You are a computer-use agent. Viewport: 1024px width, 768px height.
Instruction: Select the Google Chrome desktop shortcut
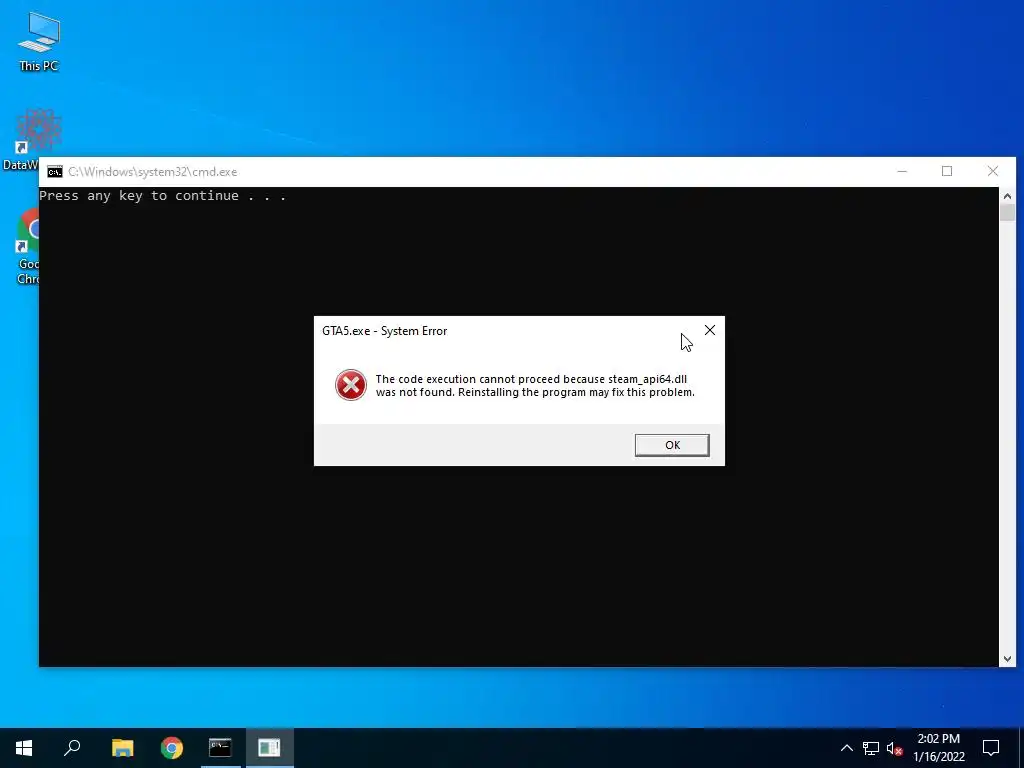(x=27, y=247)
